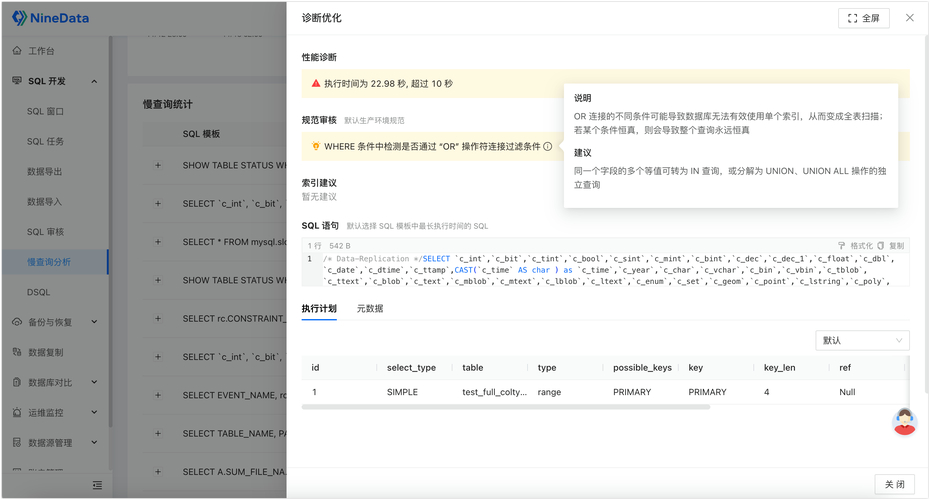Select the 慢查询分析 menu item

[56, 262]
